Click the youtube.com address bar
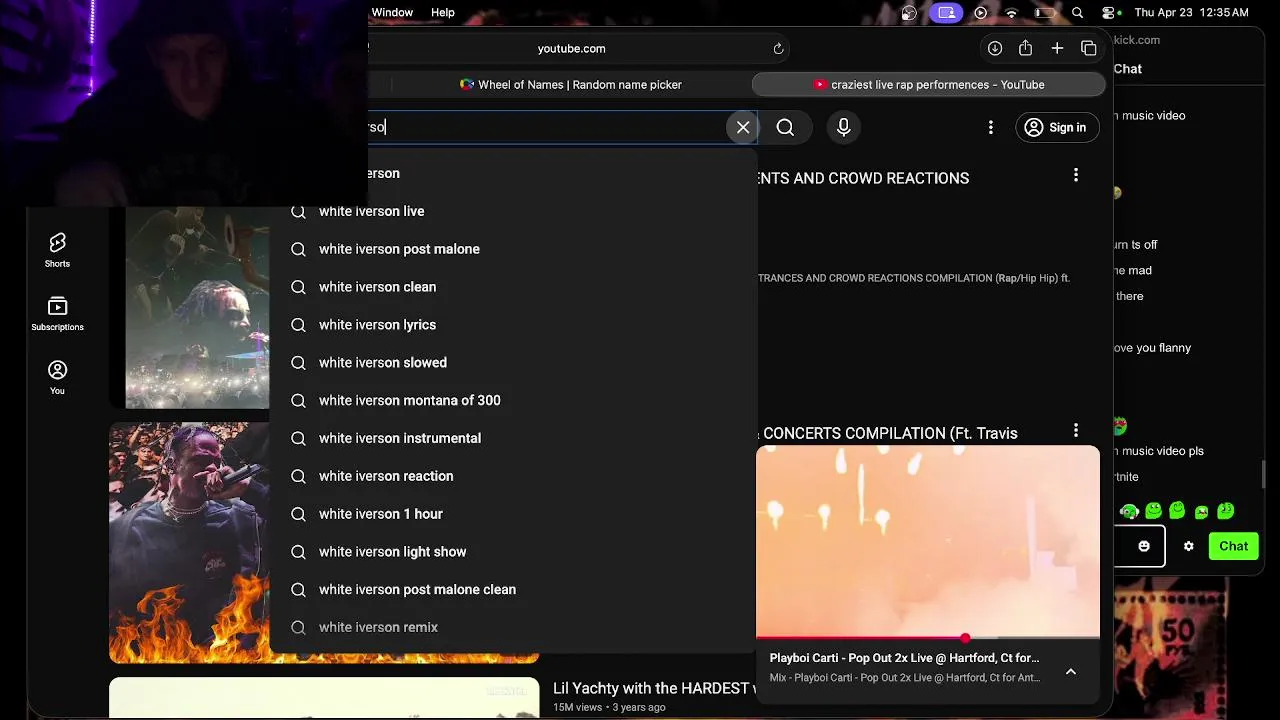This screenshot has width=1280, height=720. (571, 48)
